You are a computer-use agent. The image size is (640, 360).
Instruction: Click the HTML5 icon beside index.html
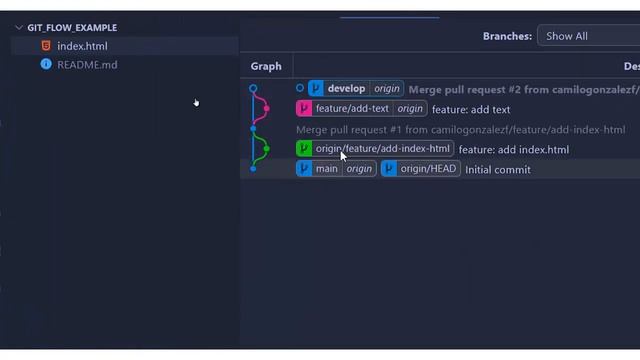click(x=46, y=46)
